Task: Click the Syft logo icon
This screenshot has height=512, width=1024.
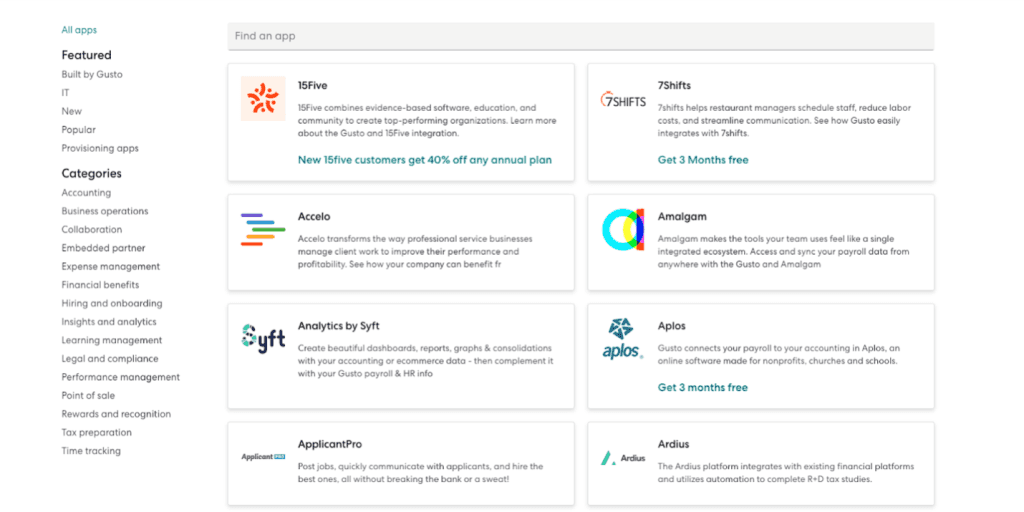Action: [263, 337]
